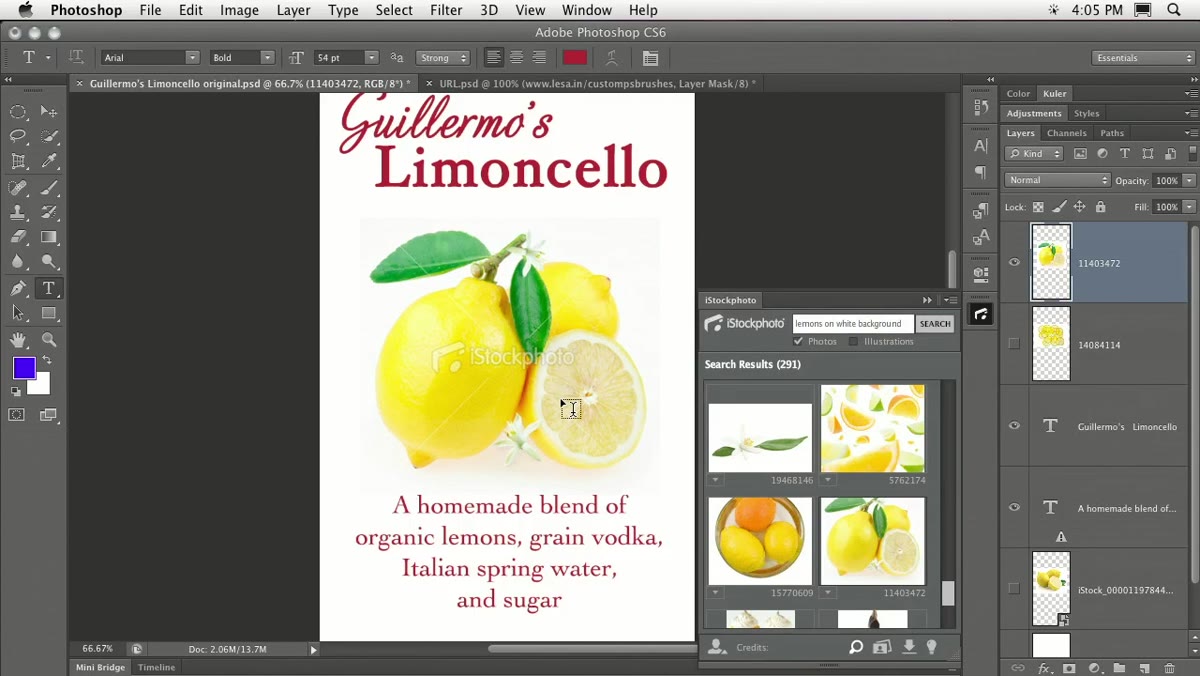Hide the 11403472 layer
The image size is (1200, 676).
coord(1014,263)
